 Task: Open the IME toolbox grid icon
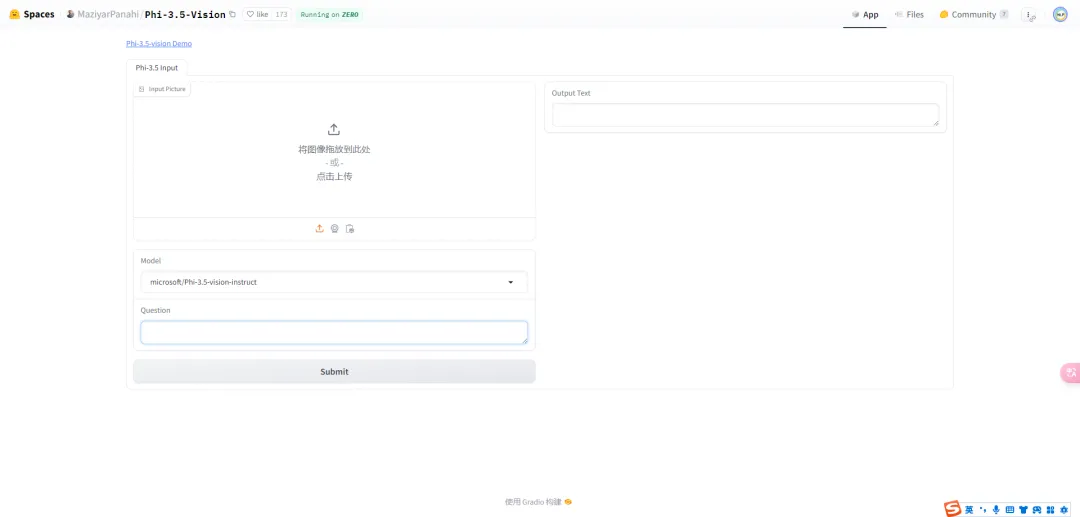[x=1050, y=509]
